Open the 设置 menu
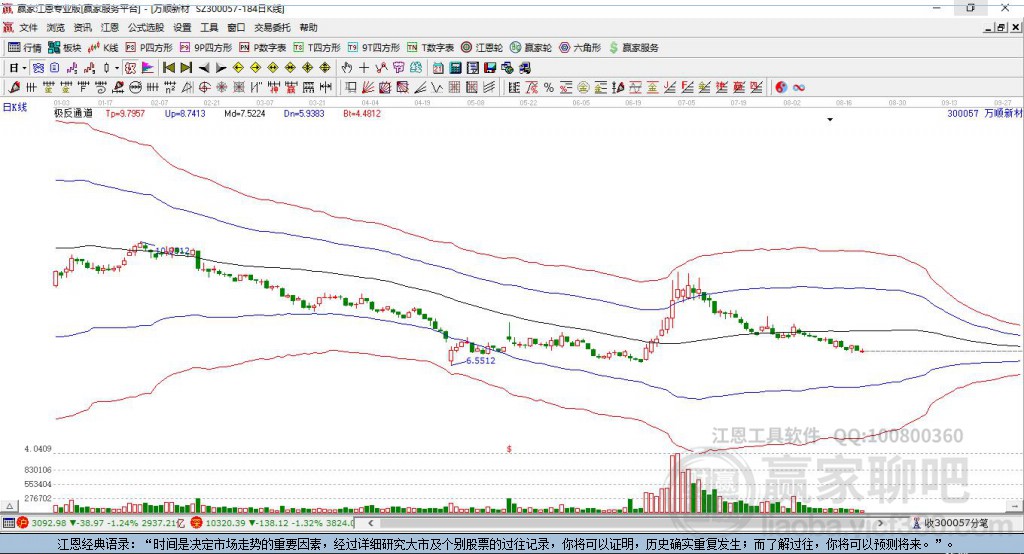 click(182, 27)
